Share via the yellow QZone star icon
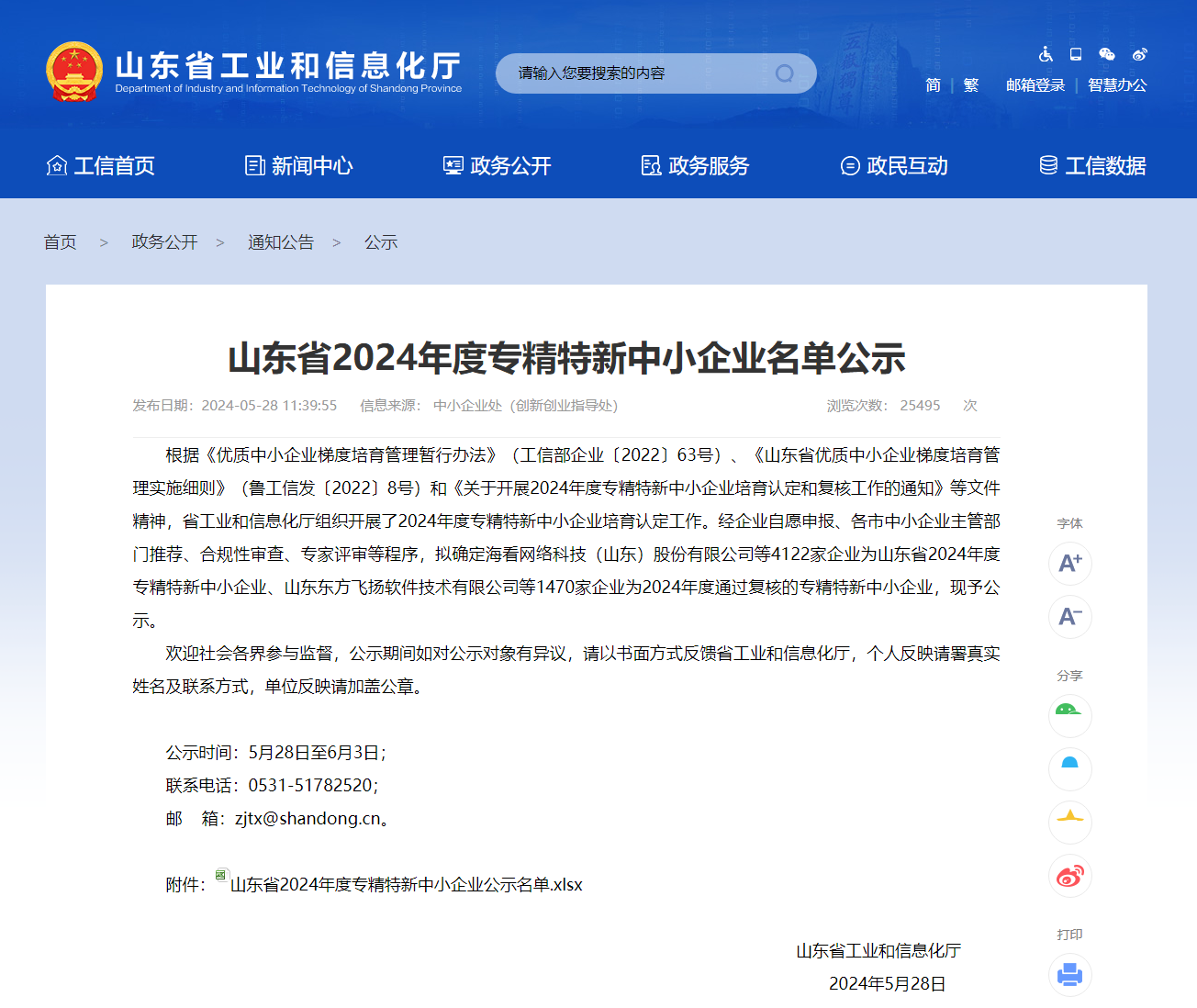Screen dimensions: 1197x1008 point(1069,822)
